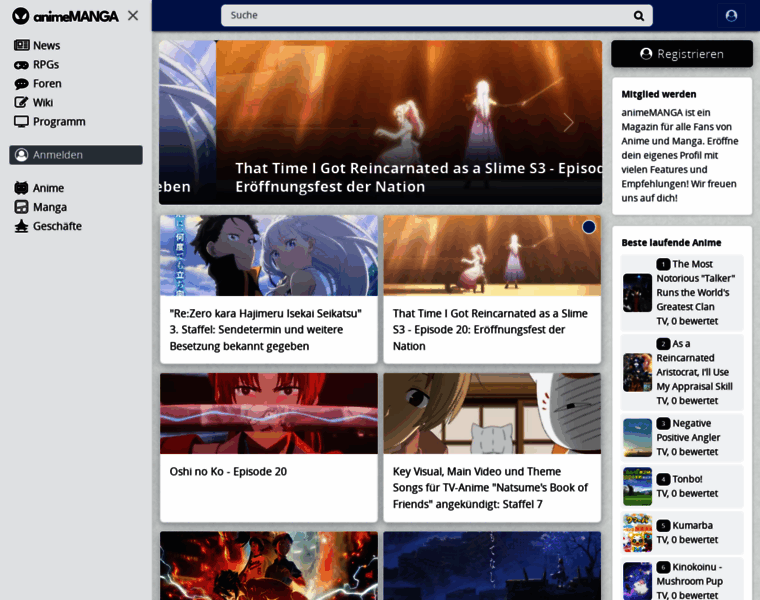The height and width of the screenshot is (600, 760).
Task: Open the Programm monitor icon
Action: [21, 122]
